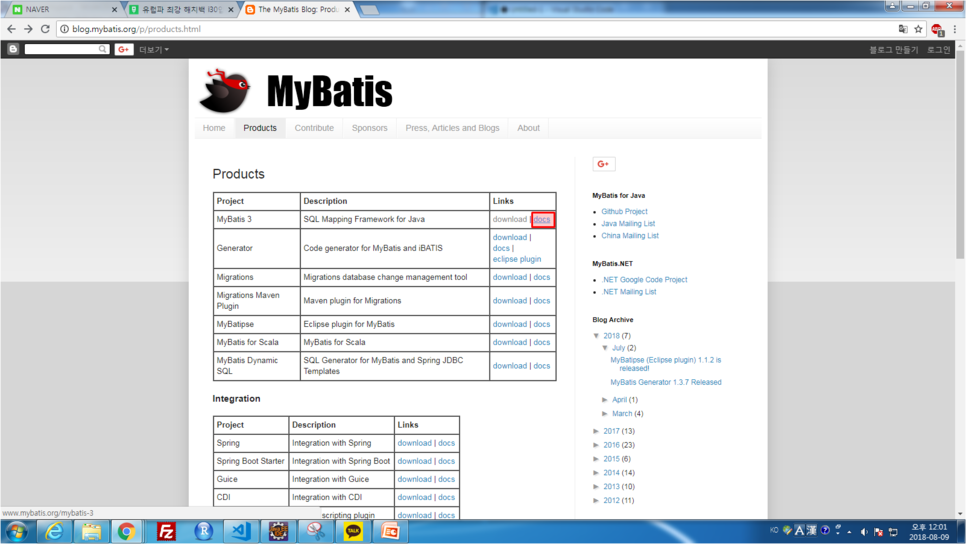Expand the 2012 blog archive
966x544 pixels.
596,500
